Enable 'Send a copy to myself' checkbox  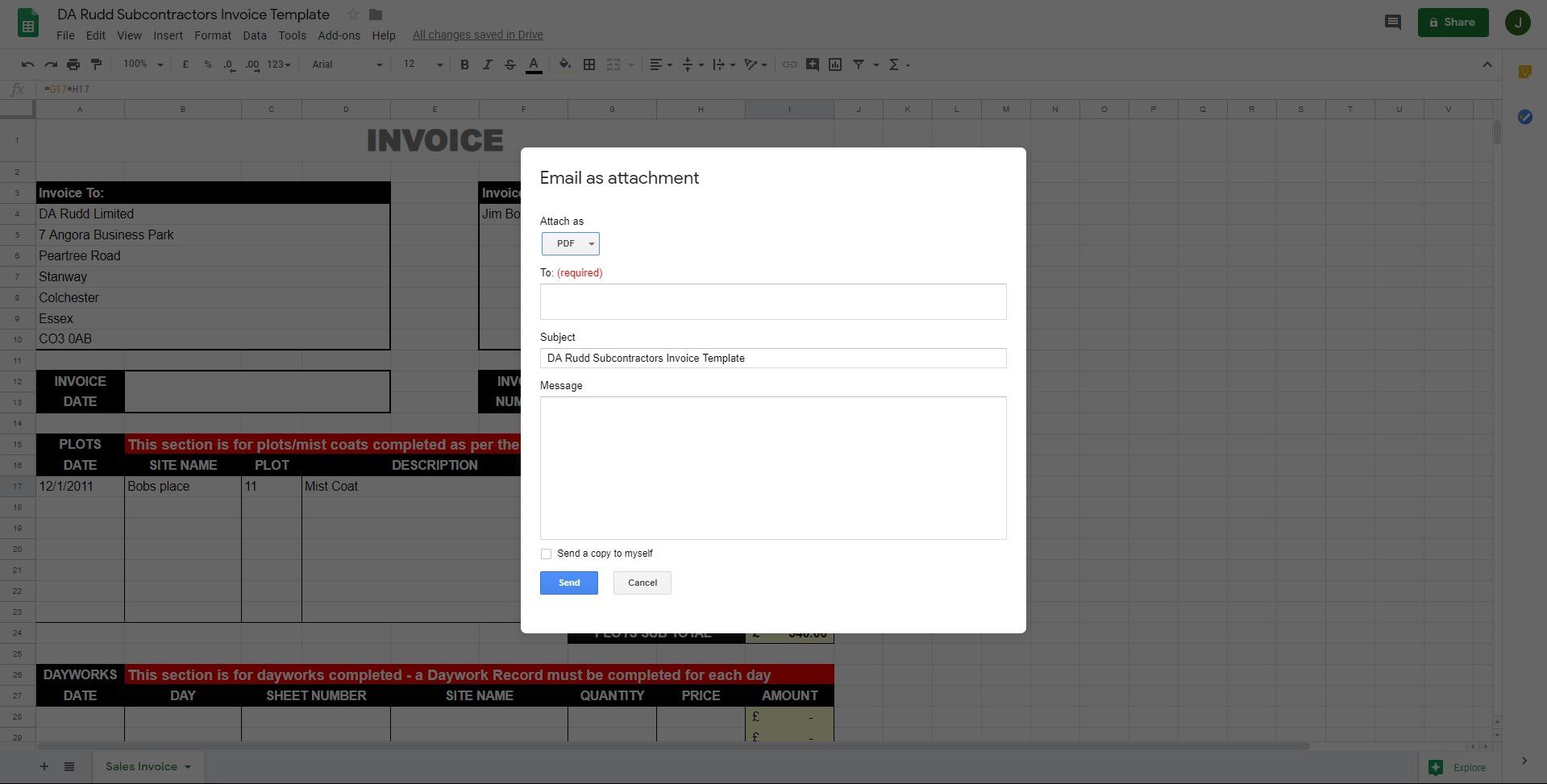tap(547, 554)
